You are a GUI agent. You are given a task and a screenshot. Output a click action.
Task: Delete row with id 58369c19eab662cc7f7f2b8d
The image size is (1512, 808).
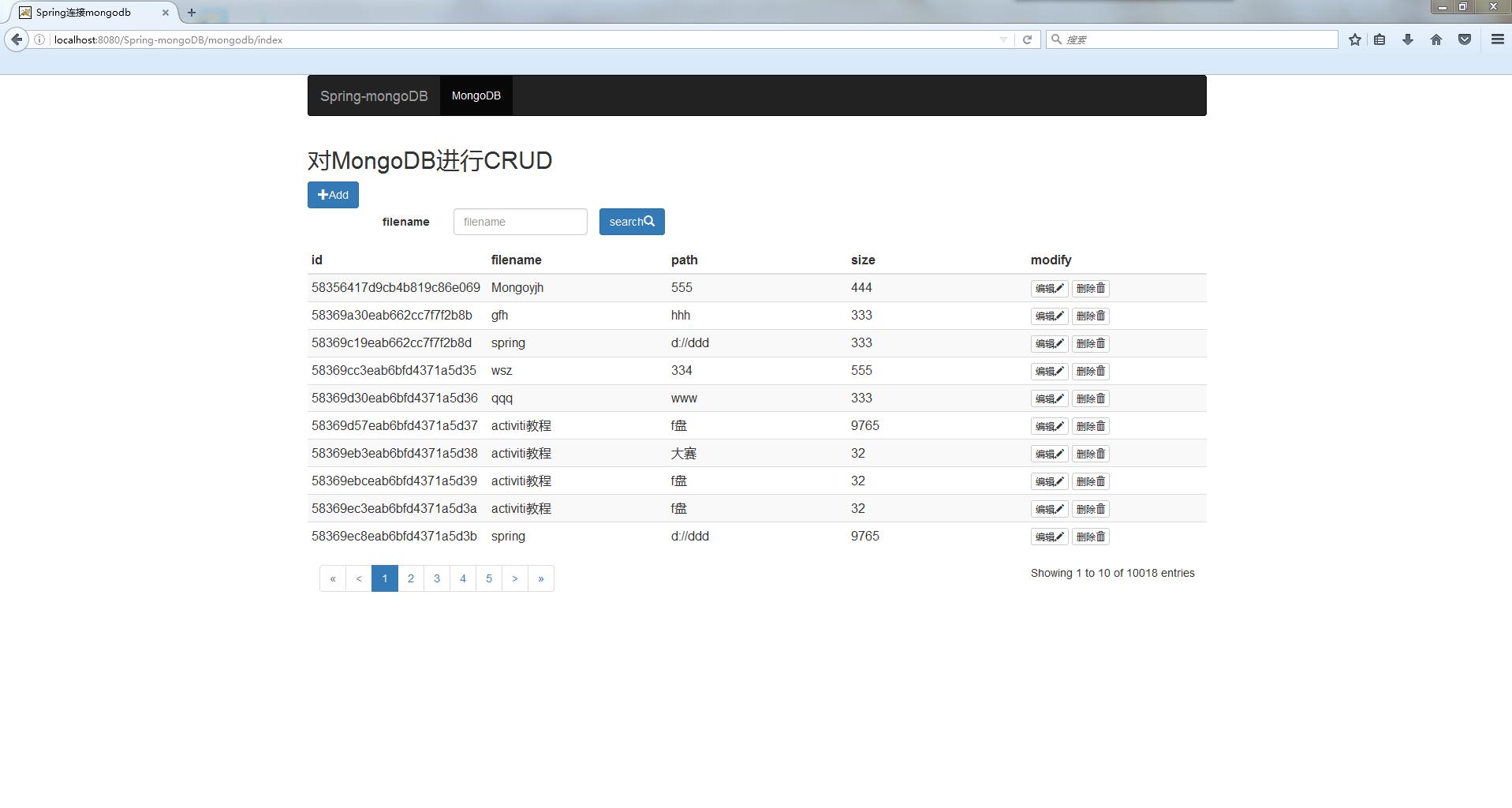point(1091,343)
